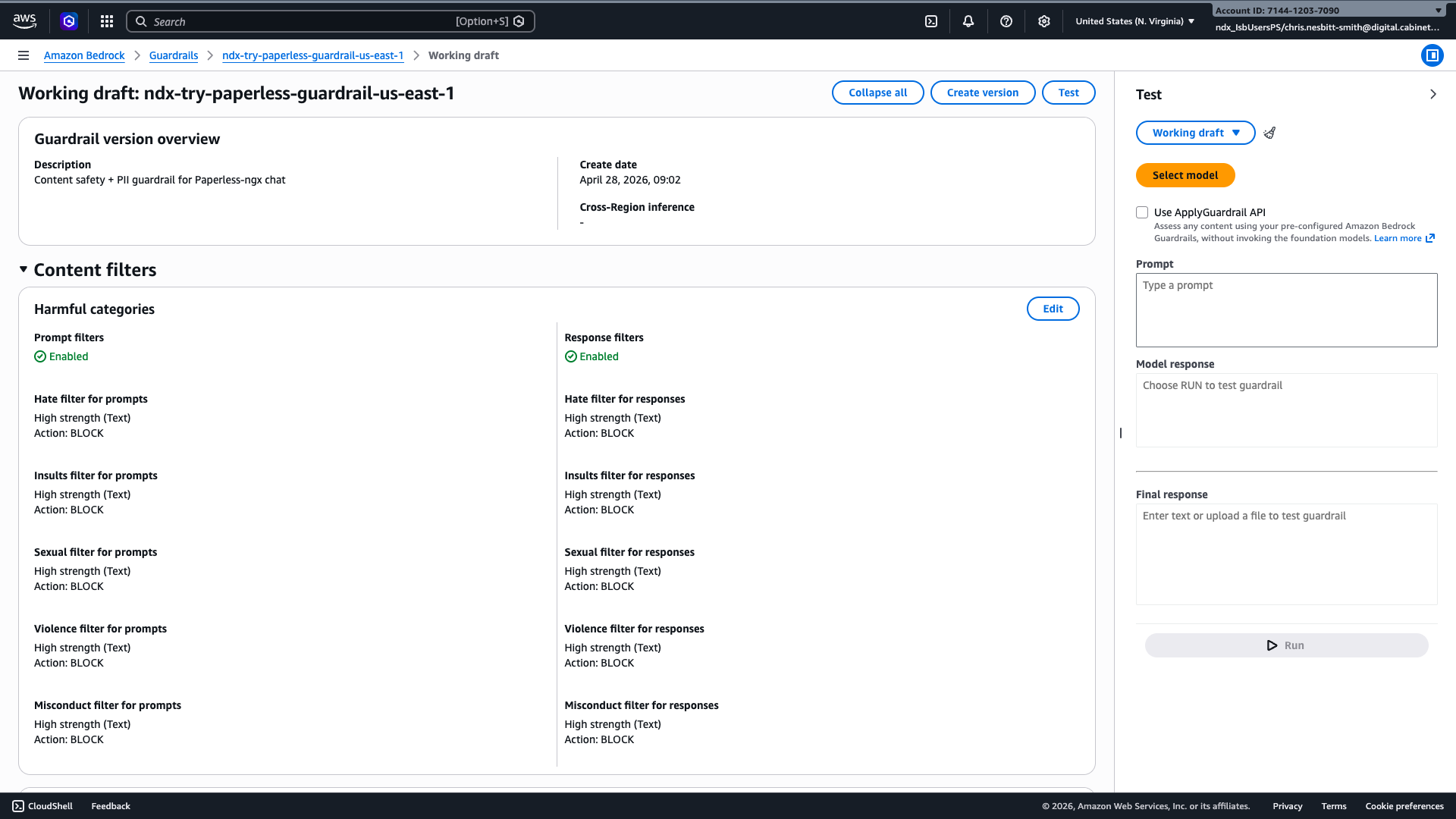
Task: Clear test panel with broom icon
Action: pos(1270,133)
